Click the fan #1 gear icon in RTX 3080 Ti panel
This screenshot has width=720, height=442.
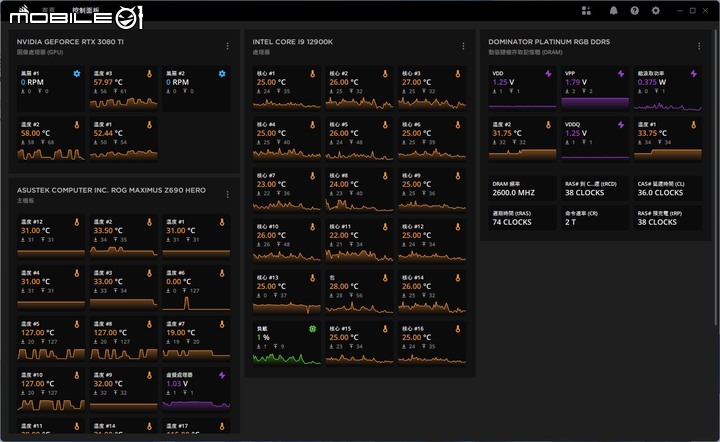pyautogui.click(x=77, y=73)
